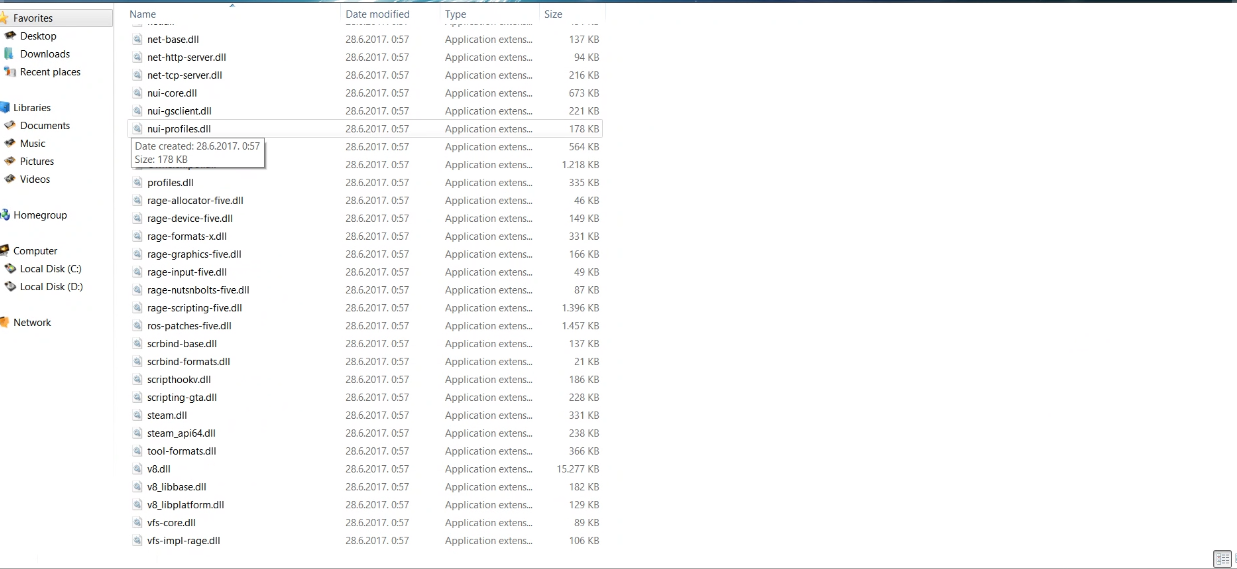Click the rage-allocator-five.dll file icon
Viewport: 1237px width, 569px height.
(138, 200)
